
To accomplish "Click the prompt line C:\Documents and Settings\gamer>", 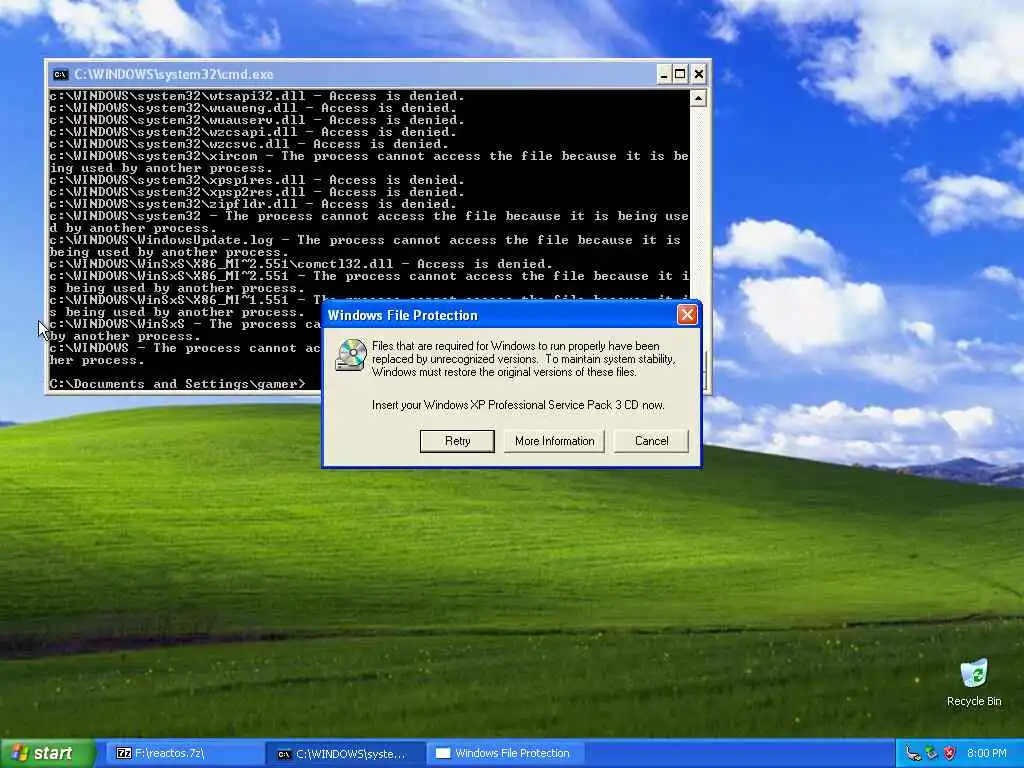I will click(x=177, y=384).
